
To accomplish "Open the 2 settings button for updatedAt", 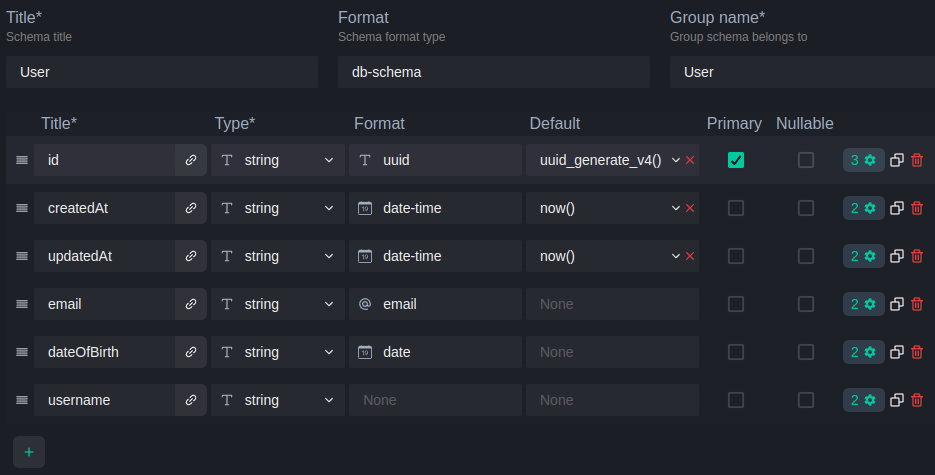I will pos(863,256).
